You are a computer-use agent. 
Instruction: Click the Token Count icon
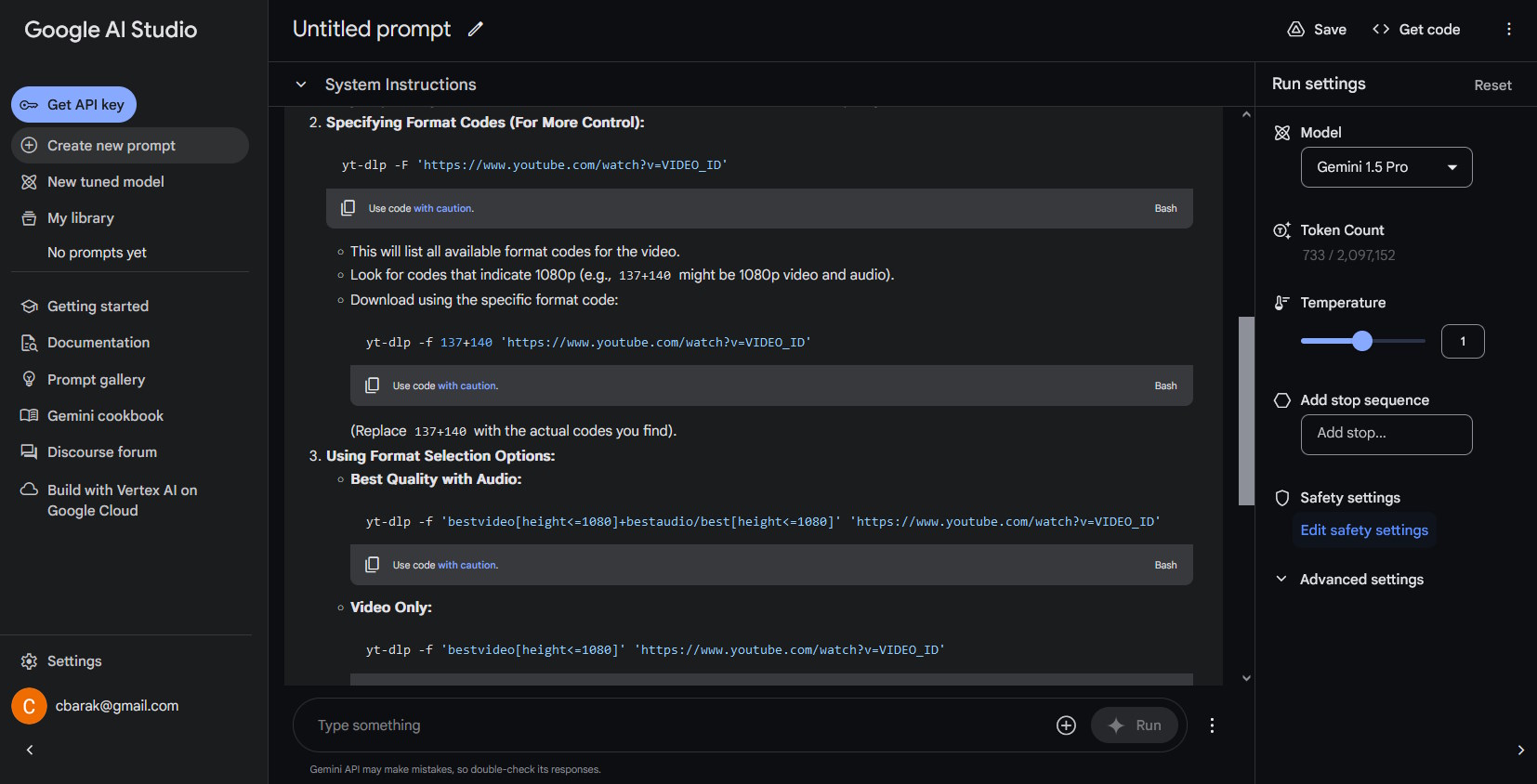[x=1281, y=230]
